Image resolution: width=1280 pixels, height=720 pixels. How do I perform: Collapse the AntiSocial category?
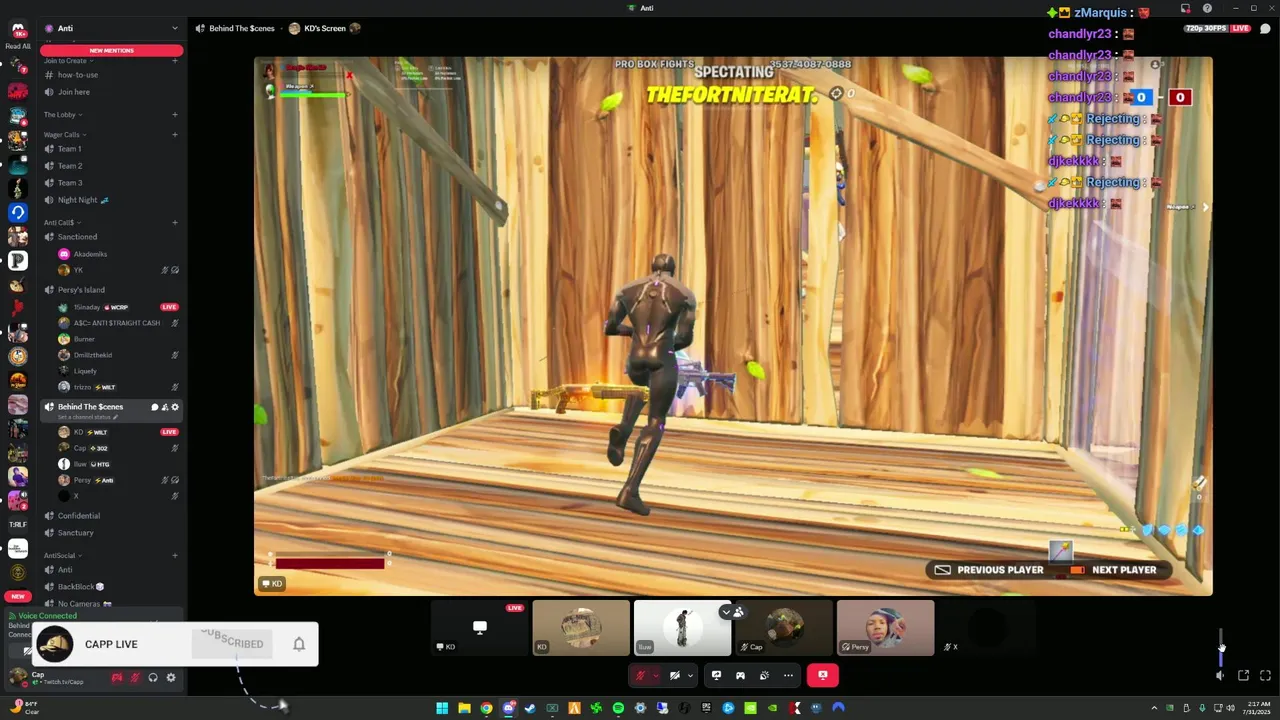pyautogui.click(x=63, y=555)
